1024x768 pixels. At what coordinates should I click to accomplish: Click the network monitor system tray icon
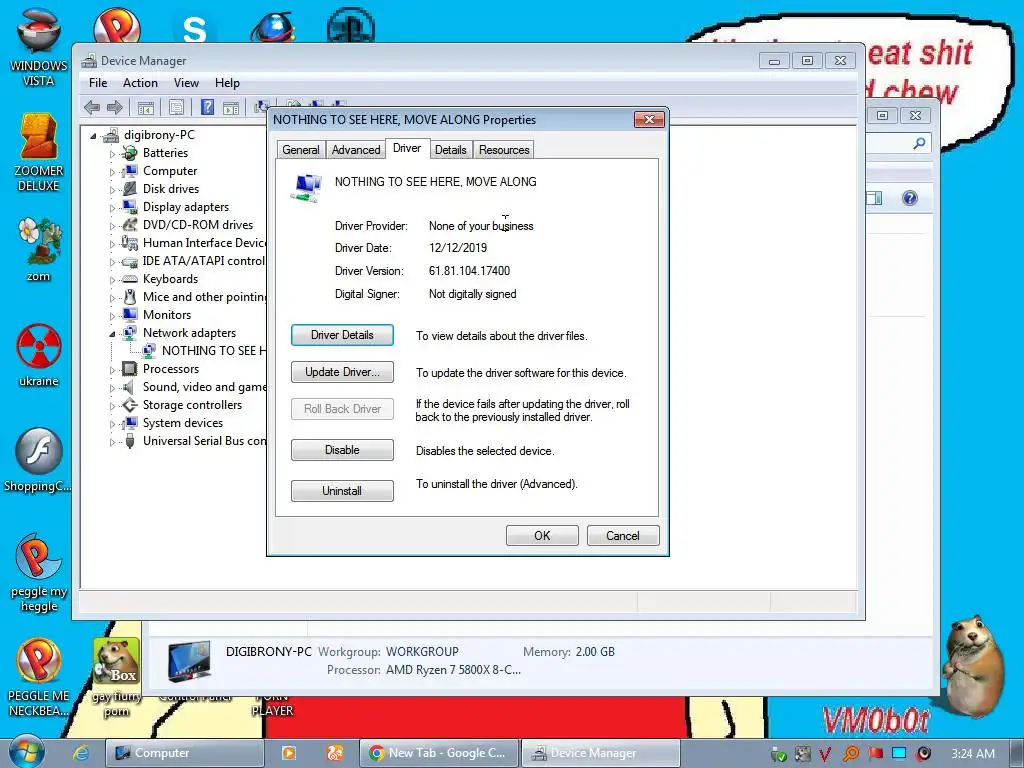click(x=899, y=753)
